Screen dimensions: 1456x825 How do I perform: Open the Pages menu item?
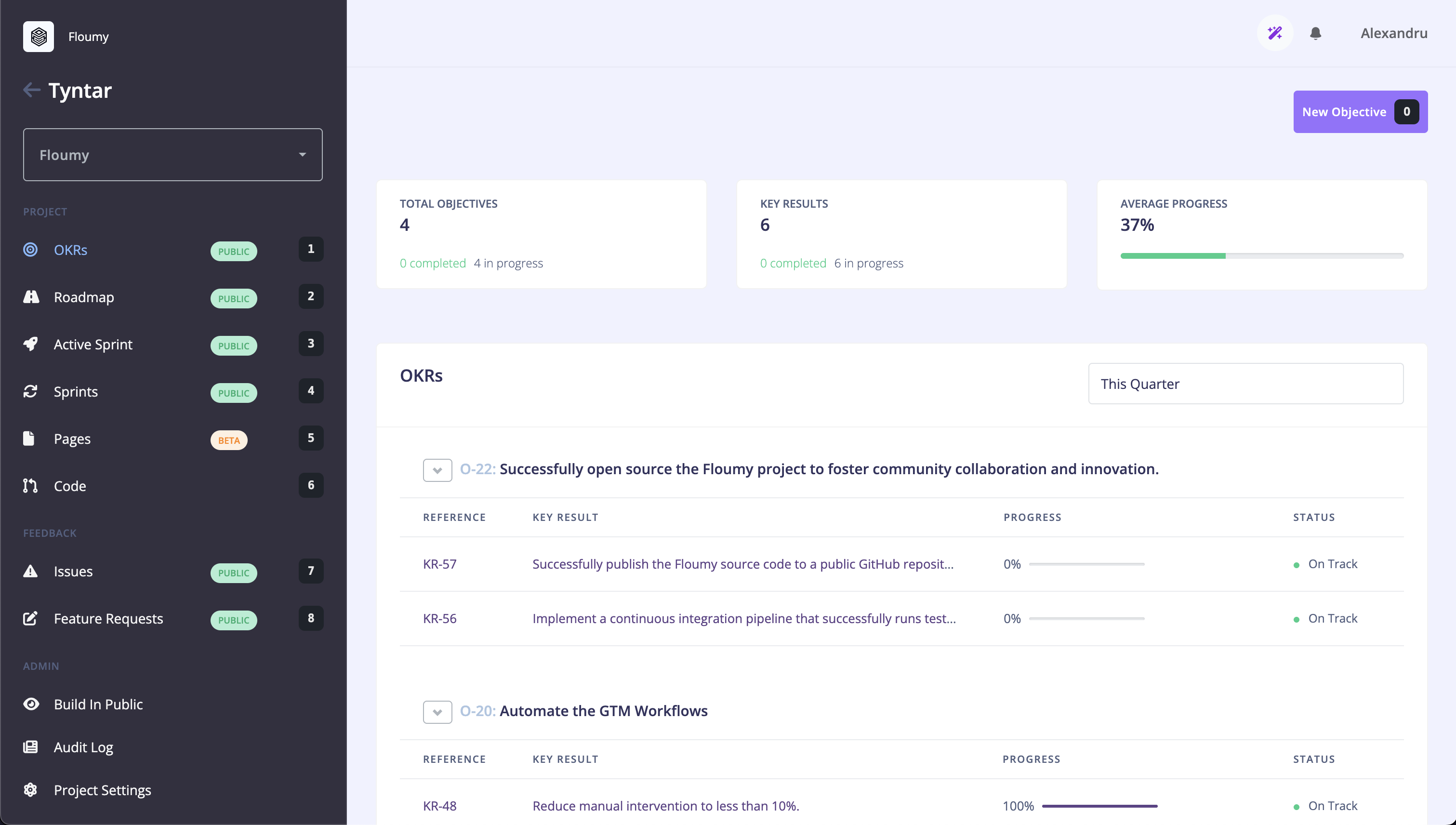(73, 439)
